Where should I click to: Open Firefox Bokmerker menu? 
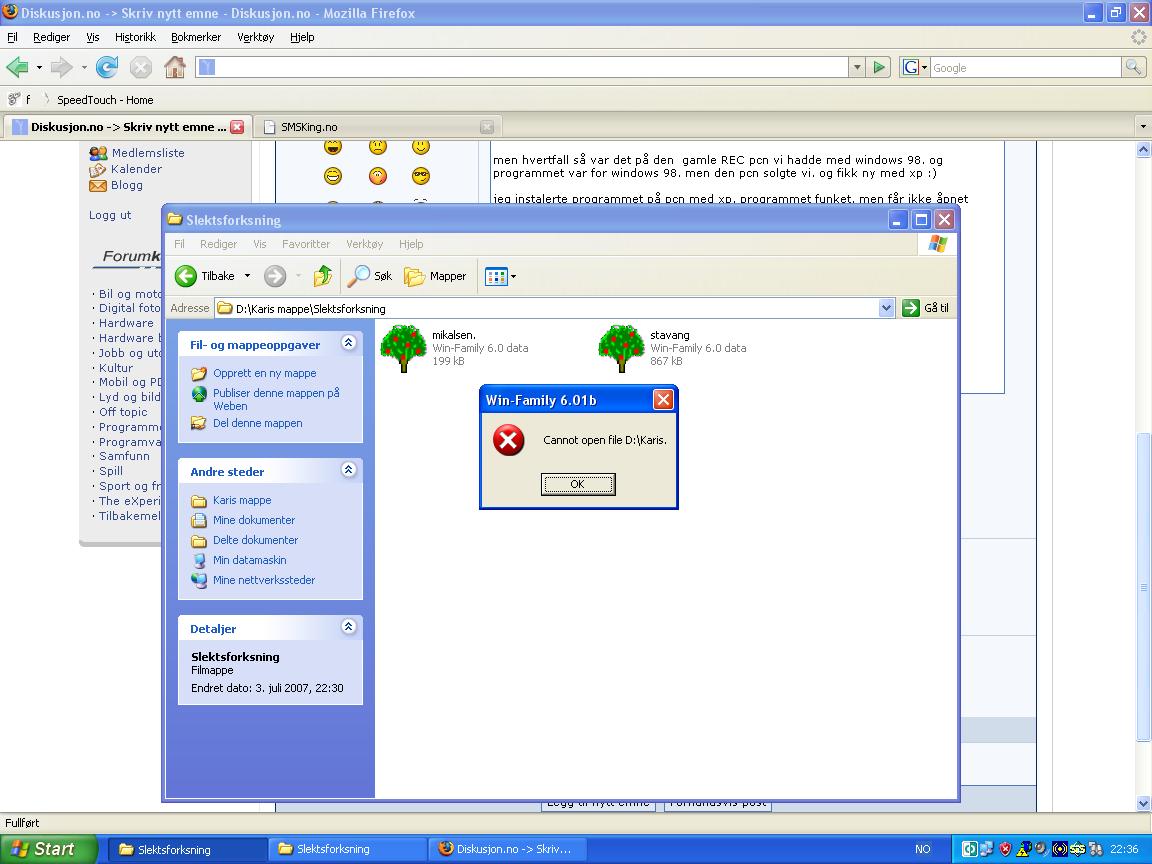coord(195,37)
